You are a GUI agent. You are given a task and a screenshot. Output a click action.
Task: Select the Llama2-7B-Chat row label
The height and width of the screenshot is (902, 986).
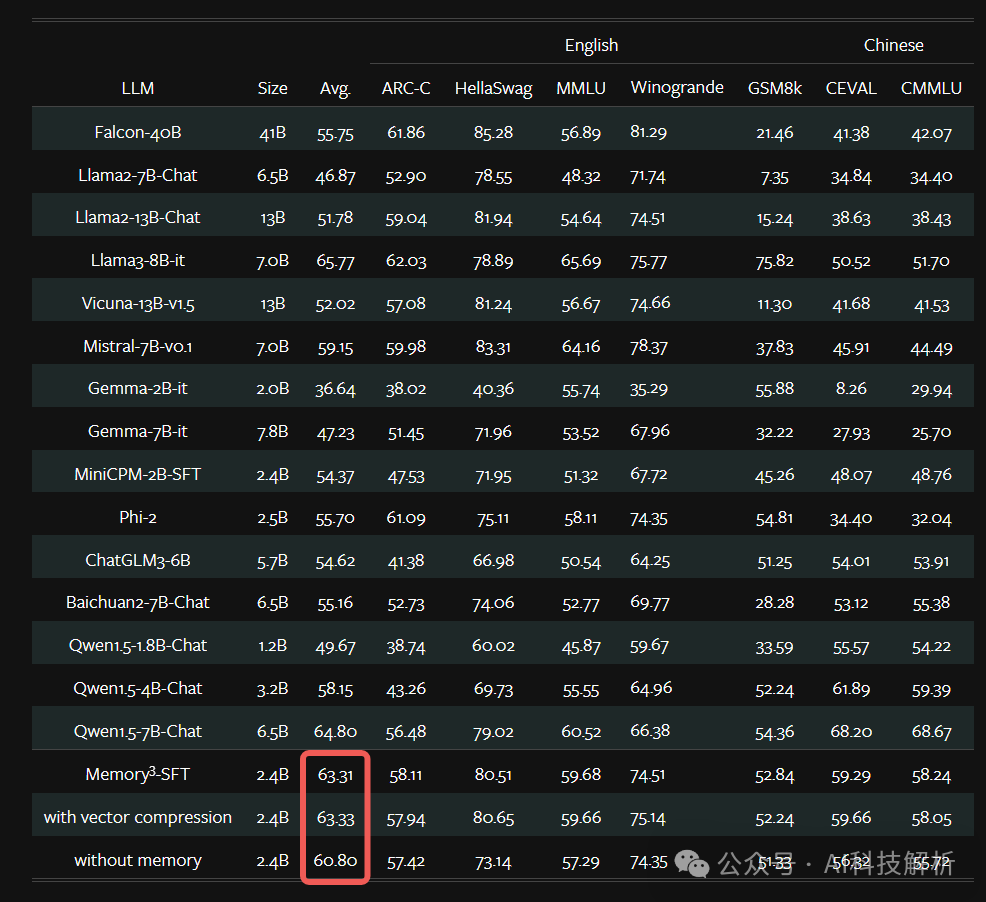pos(138,175)
